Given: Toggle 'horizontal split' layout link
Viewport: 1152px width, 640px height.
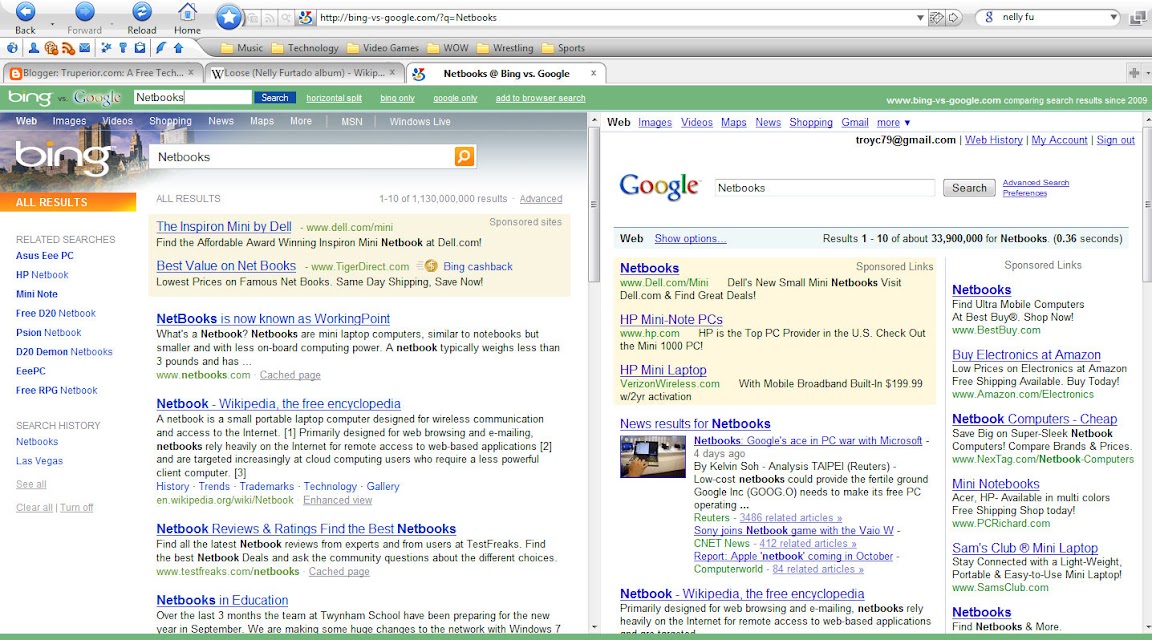Looking at the screenshot, I should 334,98.
